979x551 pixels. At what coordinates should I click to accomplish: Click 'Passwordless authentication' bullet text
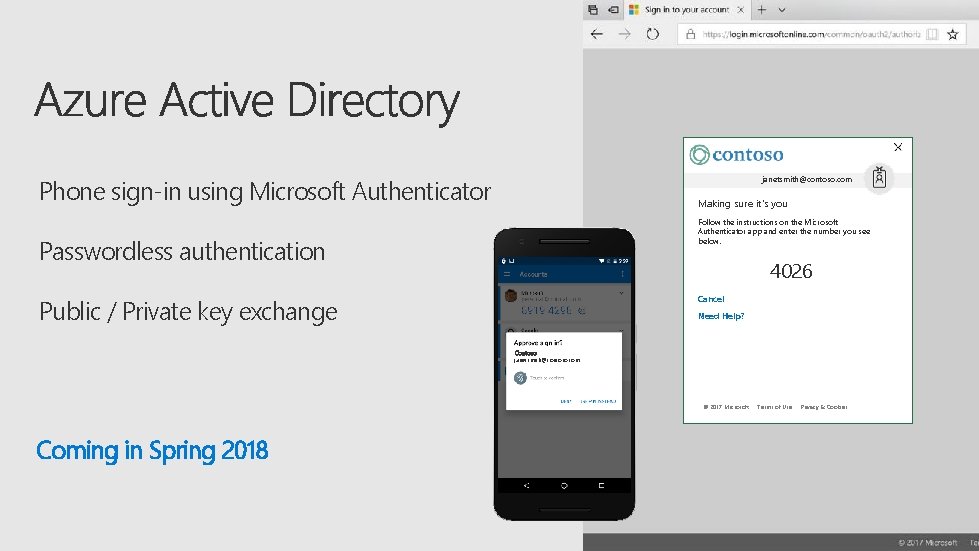(182, 251)
